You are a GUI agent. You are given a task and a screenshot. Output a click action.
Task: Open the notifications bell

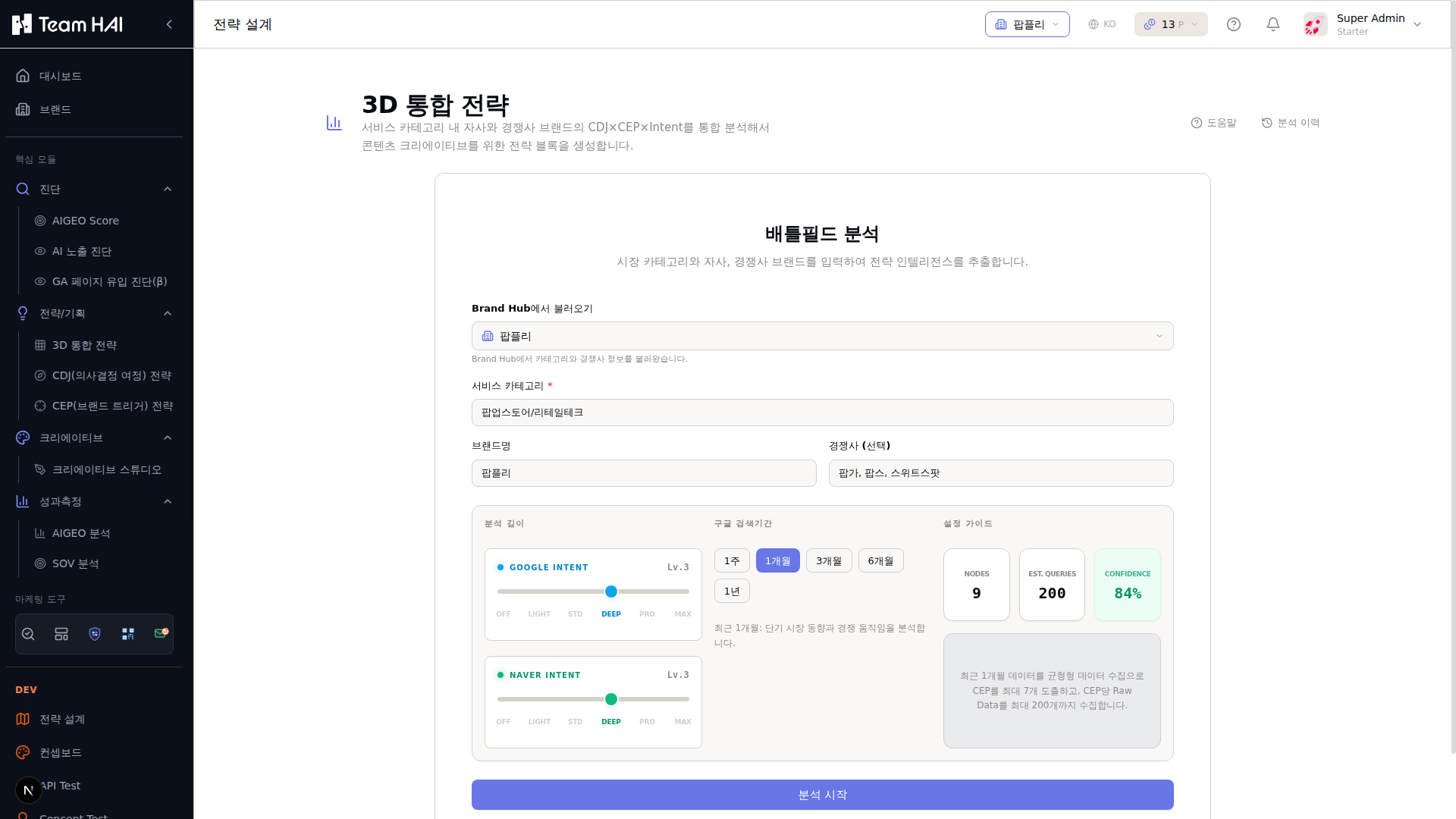pos(1273,24)
